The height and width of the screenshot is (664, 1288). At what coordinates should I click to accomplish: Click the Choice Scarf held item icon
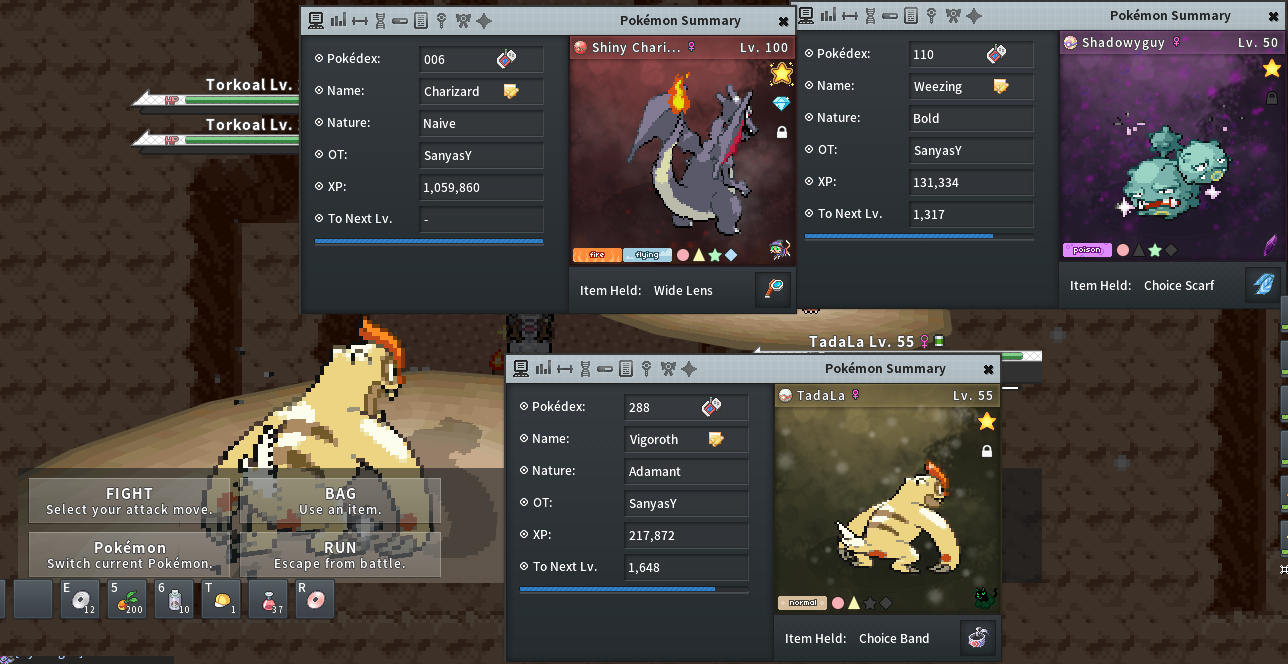1263,285
